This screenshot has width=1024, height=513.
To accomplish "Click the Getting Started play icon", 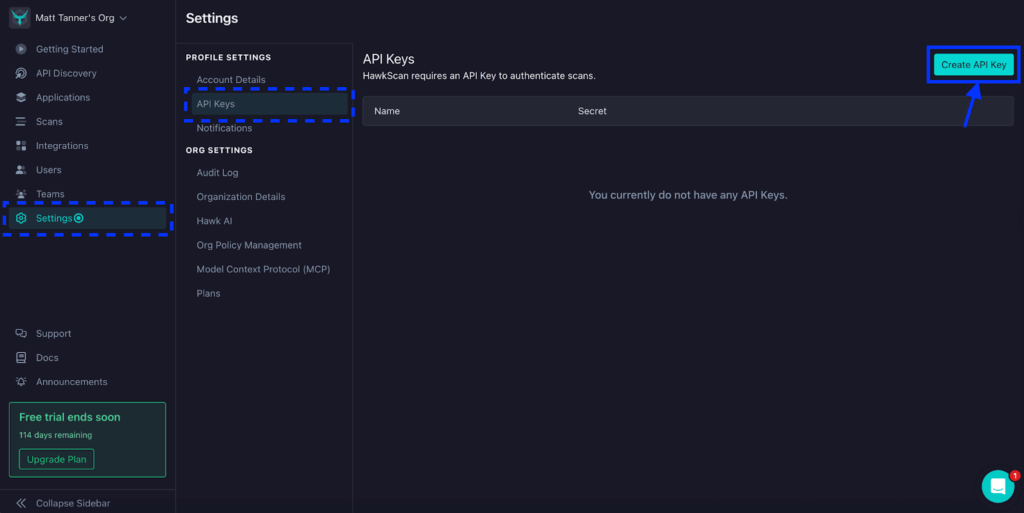I will tap(21, 49).
